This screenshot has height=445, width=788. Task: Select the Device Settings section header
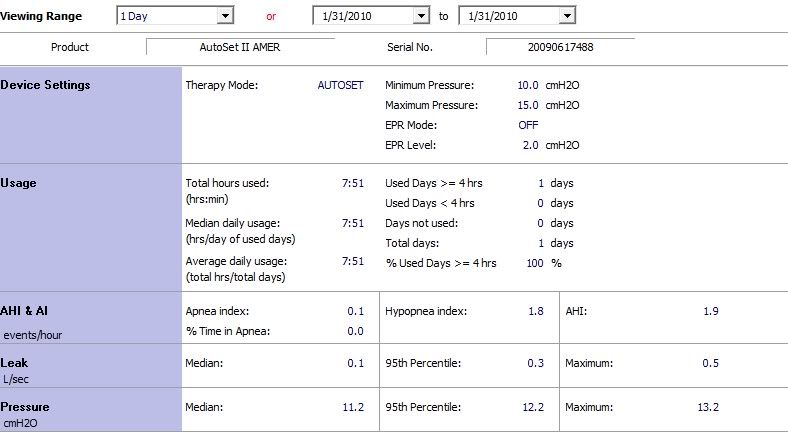point(46,85)
